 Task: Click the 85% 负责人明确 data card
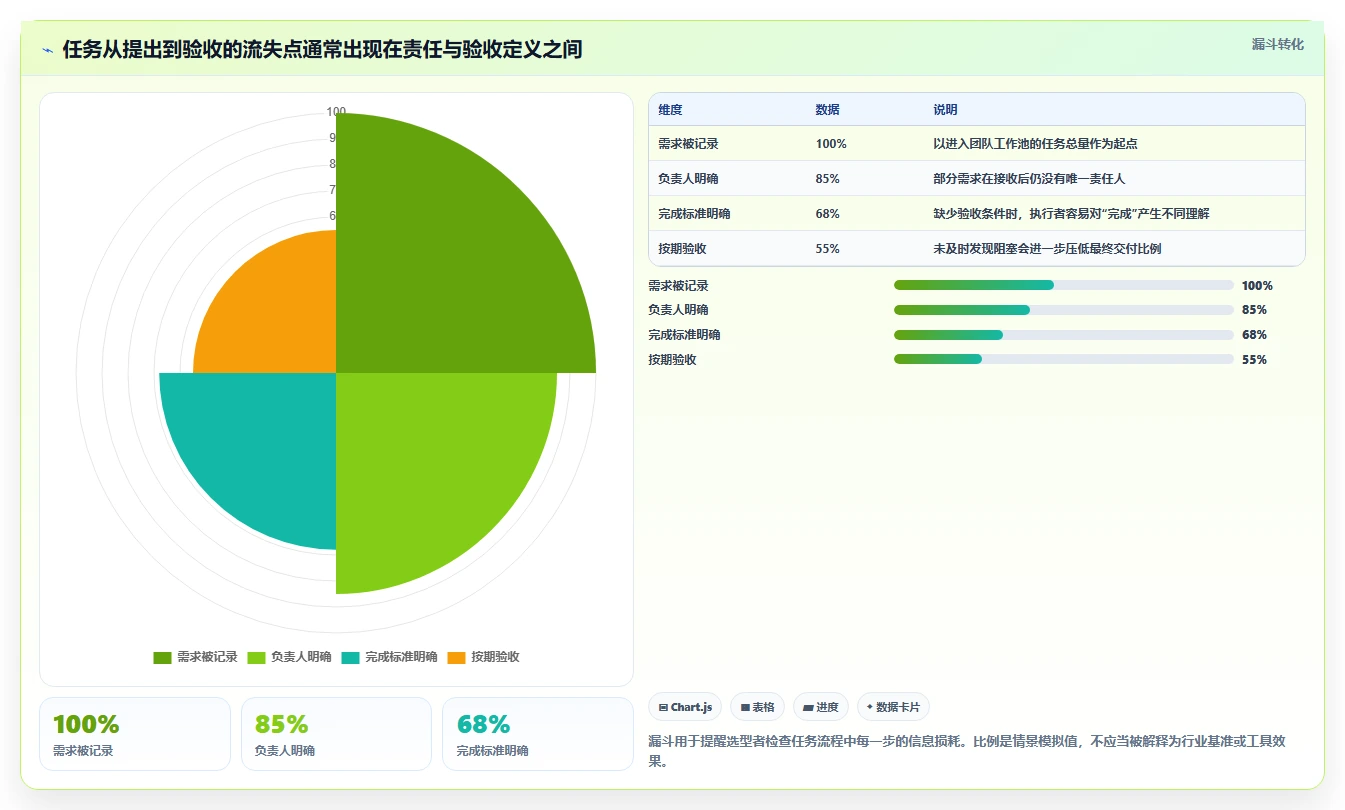tap(336, 734)
